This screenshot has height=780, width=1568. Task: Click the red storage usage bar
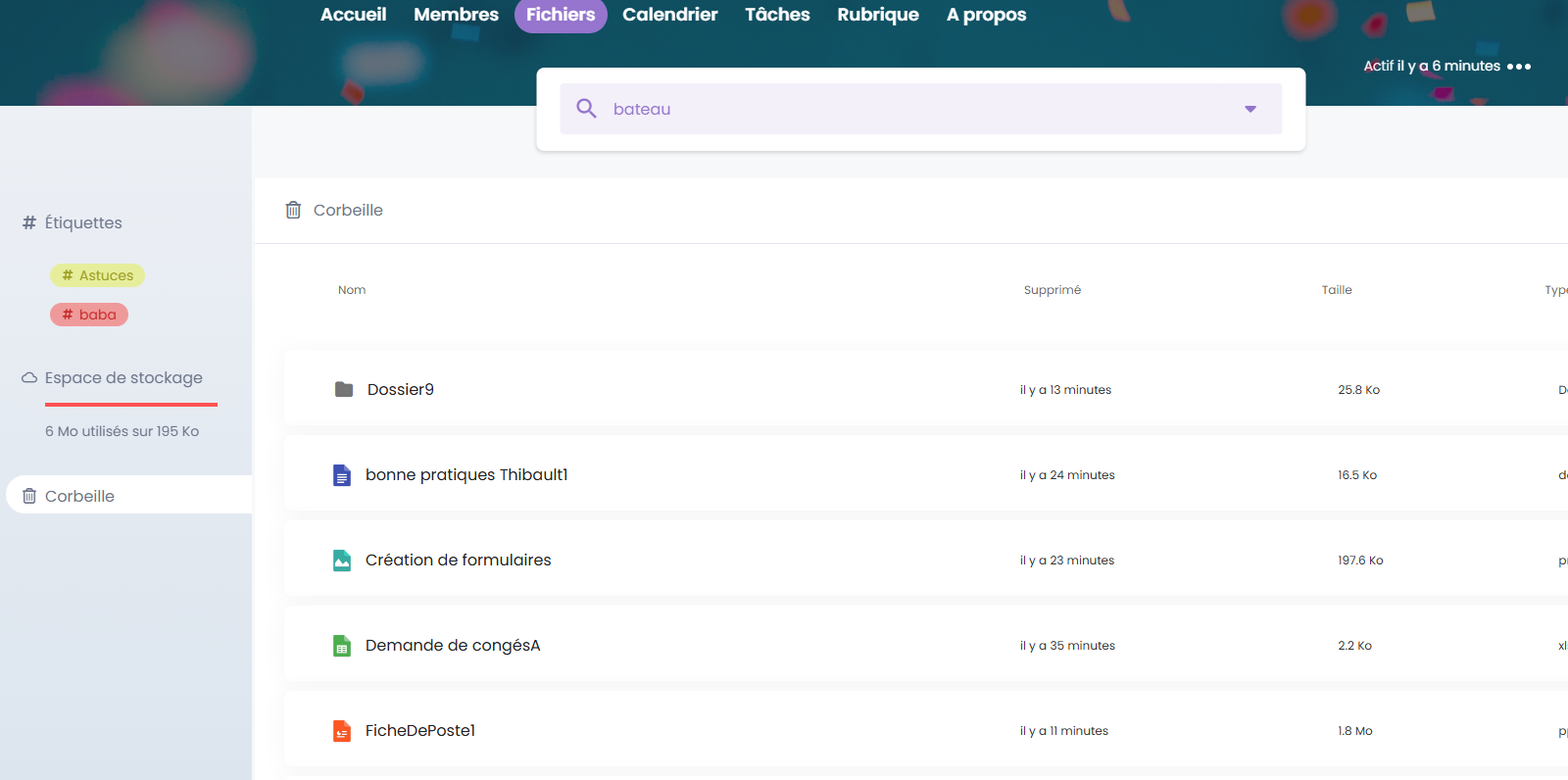[x=130, y=404]
